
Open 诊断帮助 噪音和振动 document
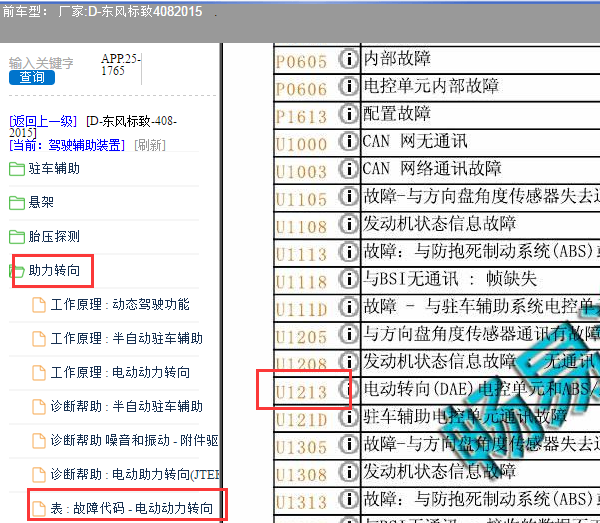pos(134,440)
